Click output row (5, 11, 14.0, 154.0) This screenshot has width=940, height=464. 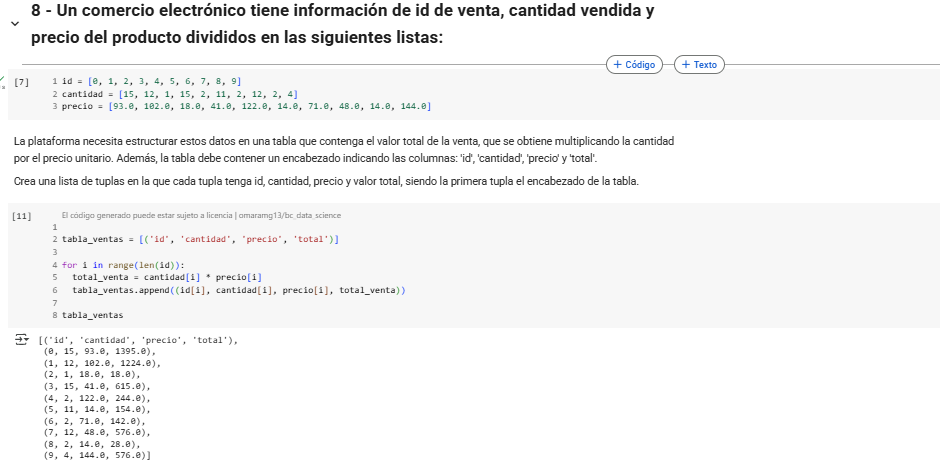[x=97, y=409]
